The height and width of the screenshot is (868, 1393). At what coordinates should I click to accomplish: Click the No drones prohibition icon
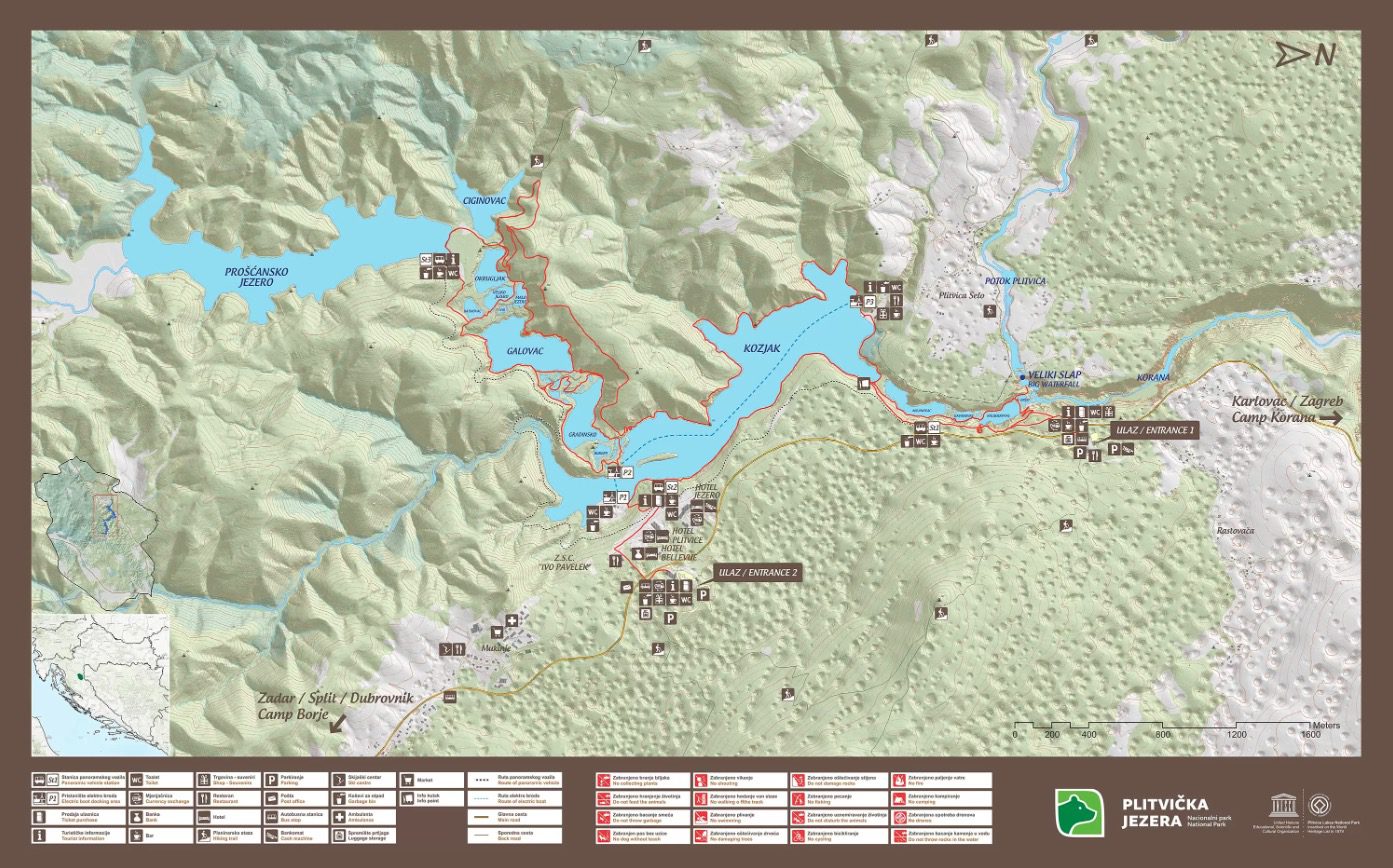(898, 817)
